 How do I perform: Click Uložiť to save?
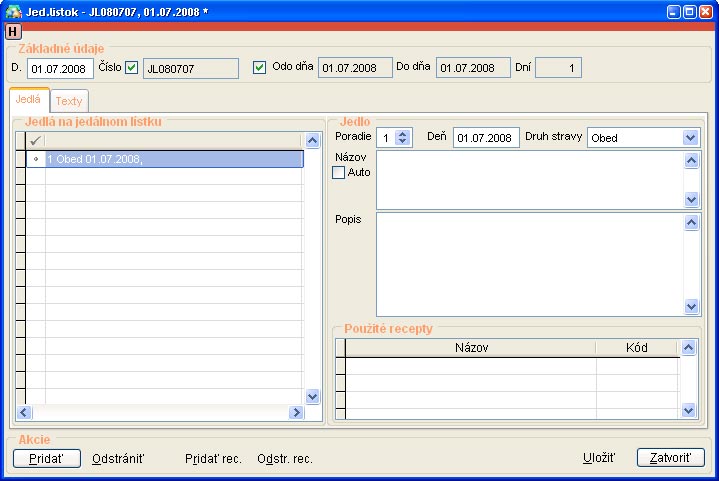(x=599, y=458)
